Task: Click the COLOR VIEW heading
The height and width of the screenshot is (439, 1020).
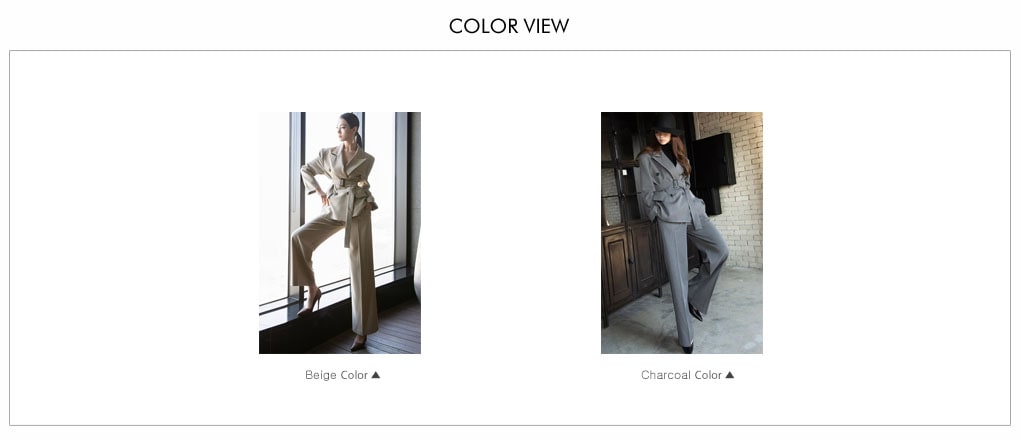Action: tap(509, 26)
